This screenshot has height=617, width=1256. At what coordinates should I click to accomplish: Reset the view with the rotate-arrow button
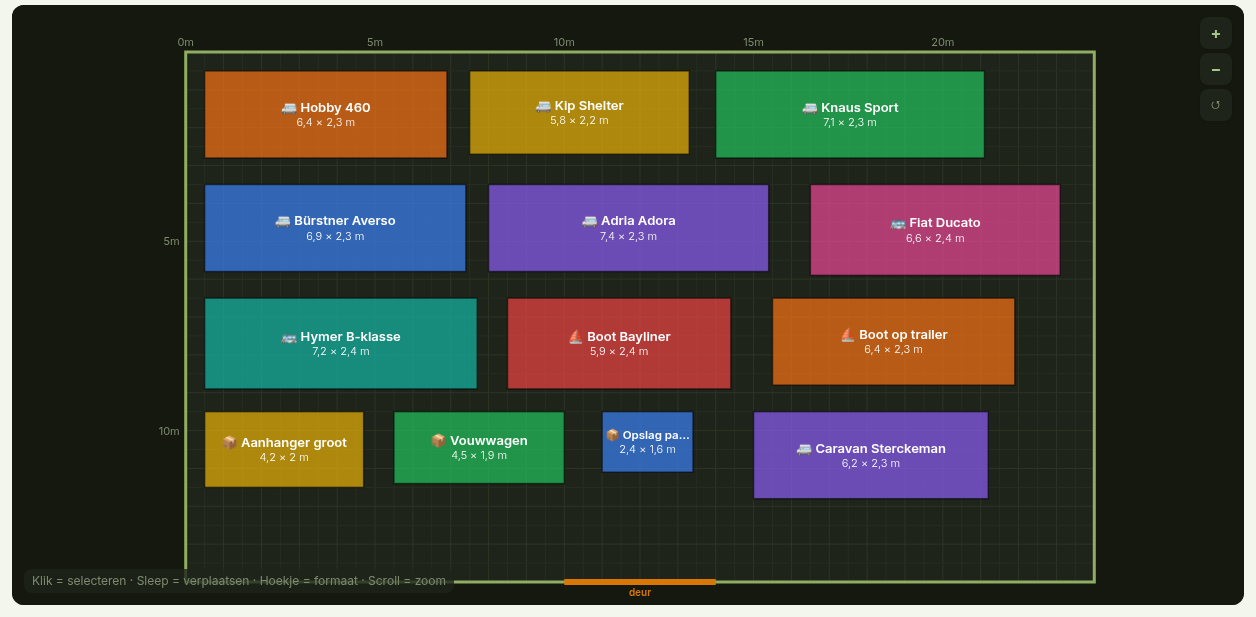point(1216,105)
